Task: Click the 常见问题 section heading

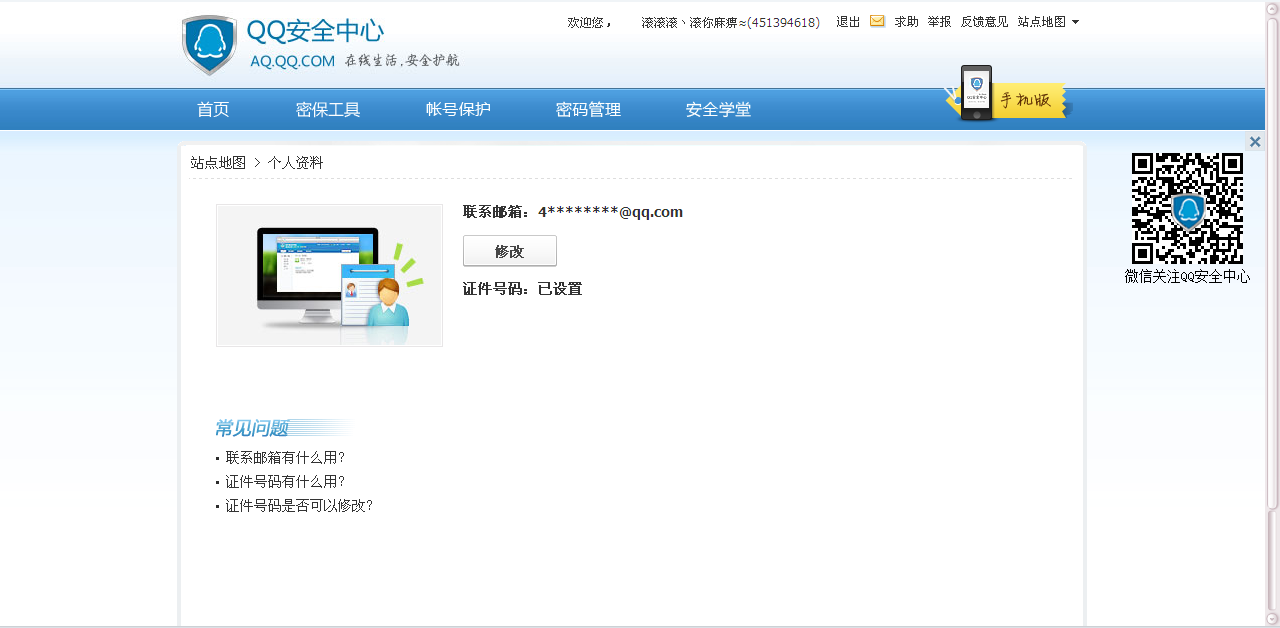Action: tap(252, 429)
